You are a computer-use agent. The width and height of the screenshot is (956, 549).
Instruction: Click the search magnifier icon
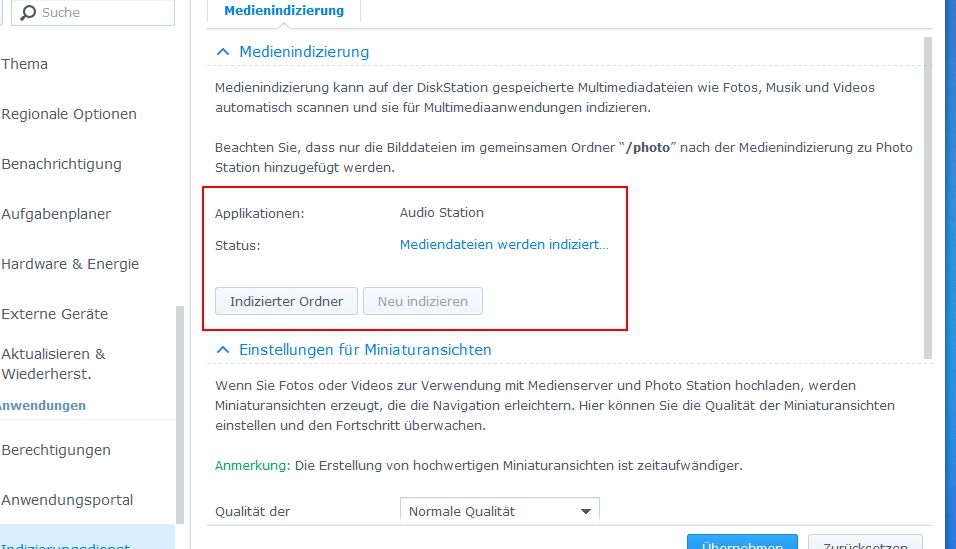tap(27, 13)
